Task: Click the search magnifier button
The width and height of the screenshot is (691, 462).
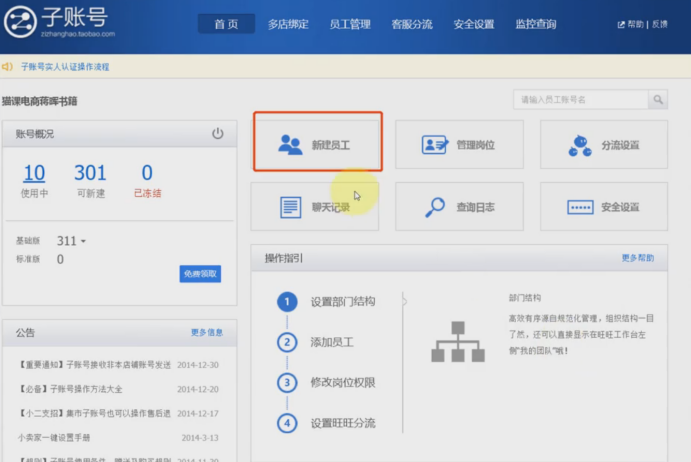Action: (658, 100)
